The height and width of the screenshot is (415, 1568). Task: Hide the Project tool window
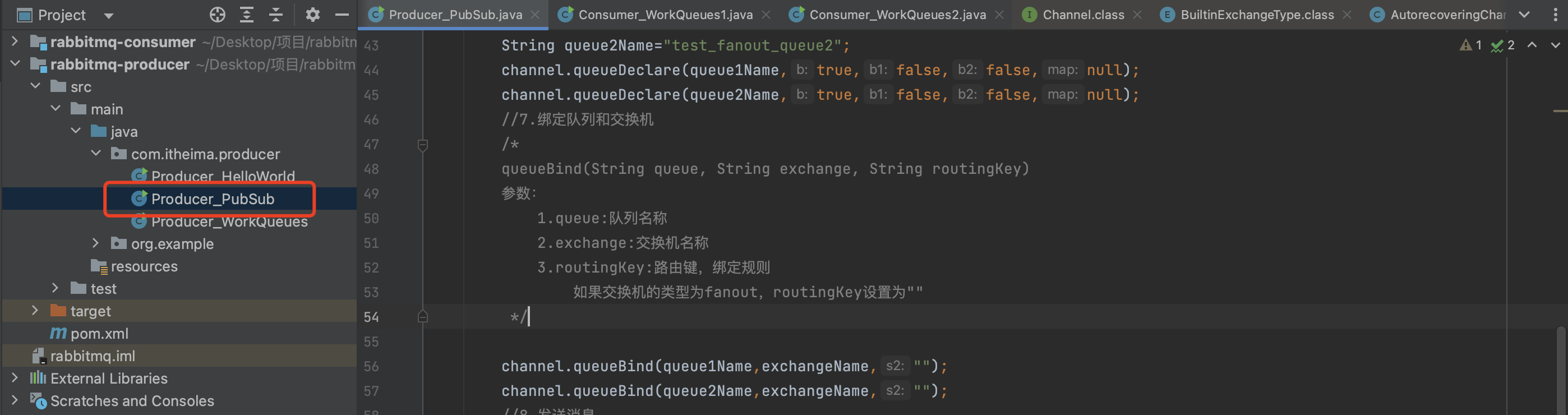click(342, 15)
